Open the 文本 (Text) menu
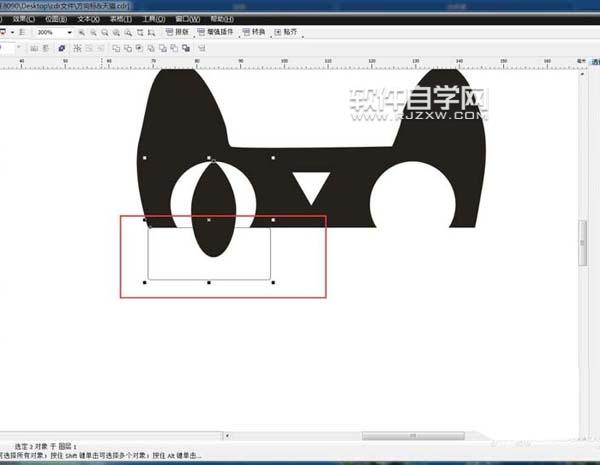 (x=89, y=19)
